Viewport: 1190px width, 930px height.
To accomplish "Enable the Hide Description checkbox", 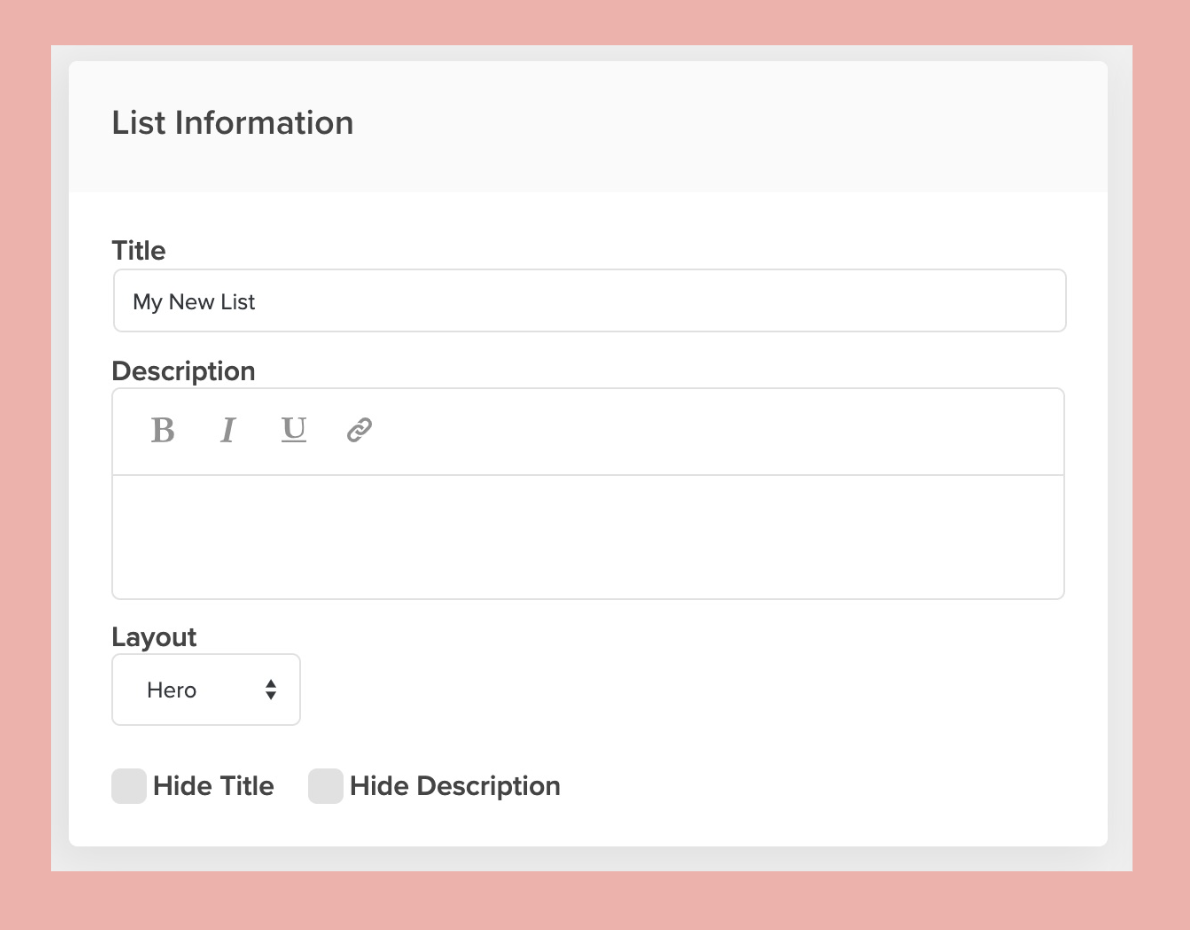I will [326, 786].
